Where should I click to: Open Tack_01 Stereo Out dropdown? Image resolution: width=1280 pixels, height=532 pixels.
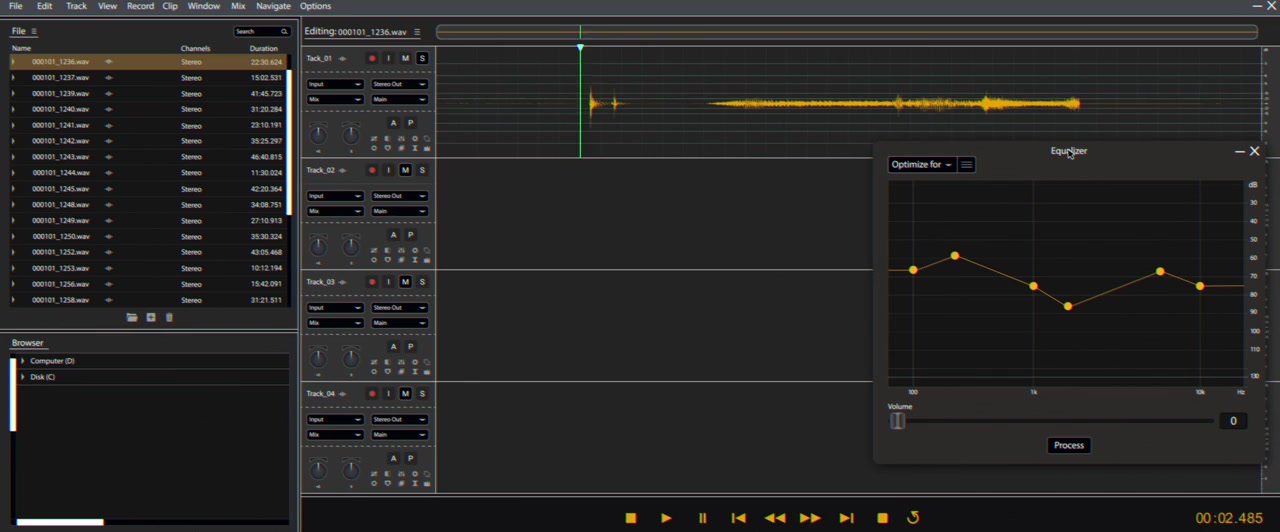click(399, 84)
